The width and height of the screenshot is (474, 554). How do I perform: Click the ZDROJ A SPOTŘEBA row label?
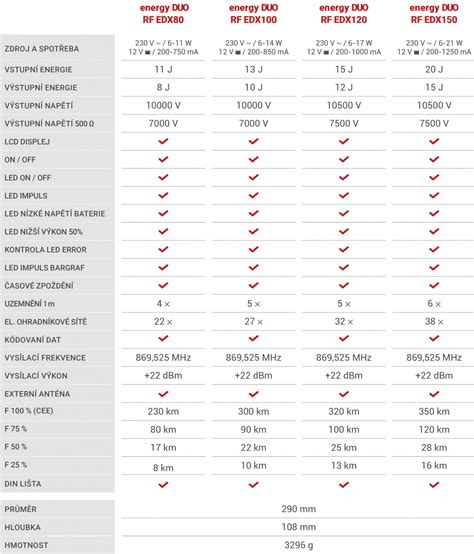click(42, 49)
